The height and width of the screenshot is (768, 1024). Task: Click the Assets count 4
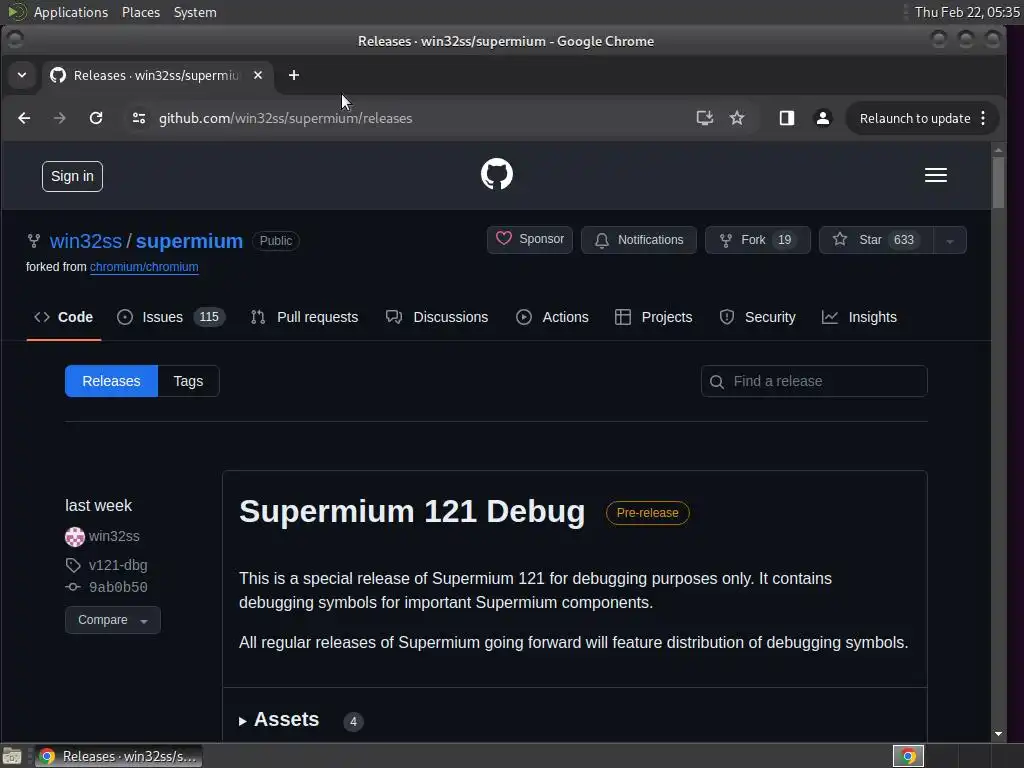(353, 722)
